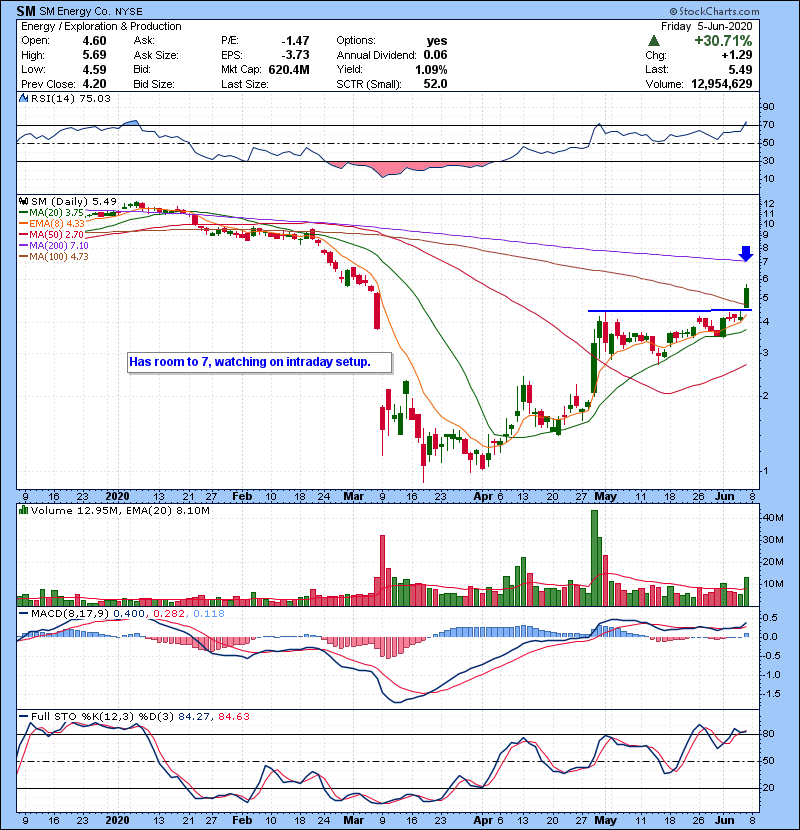Click the latest green breakout candle

(745, 296)
